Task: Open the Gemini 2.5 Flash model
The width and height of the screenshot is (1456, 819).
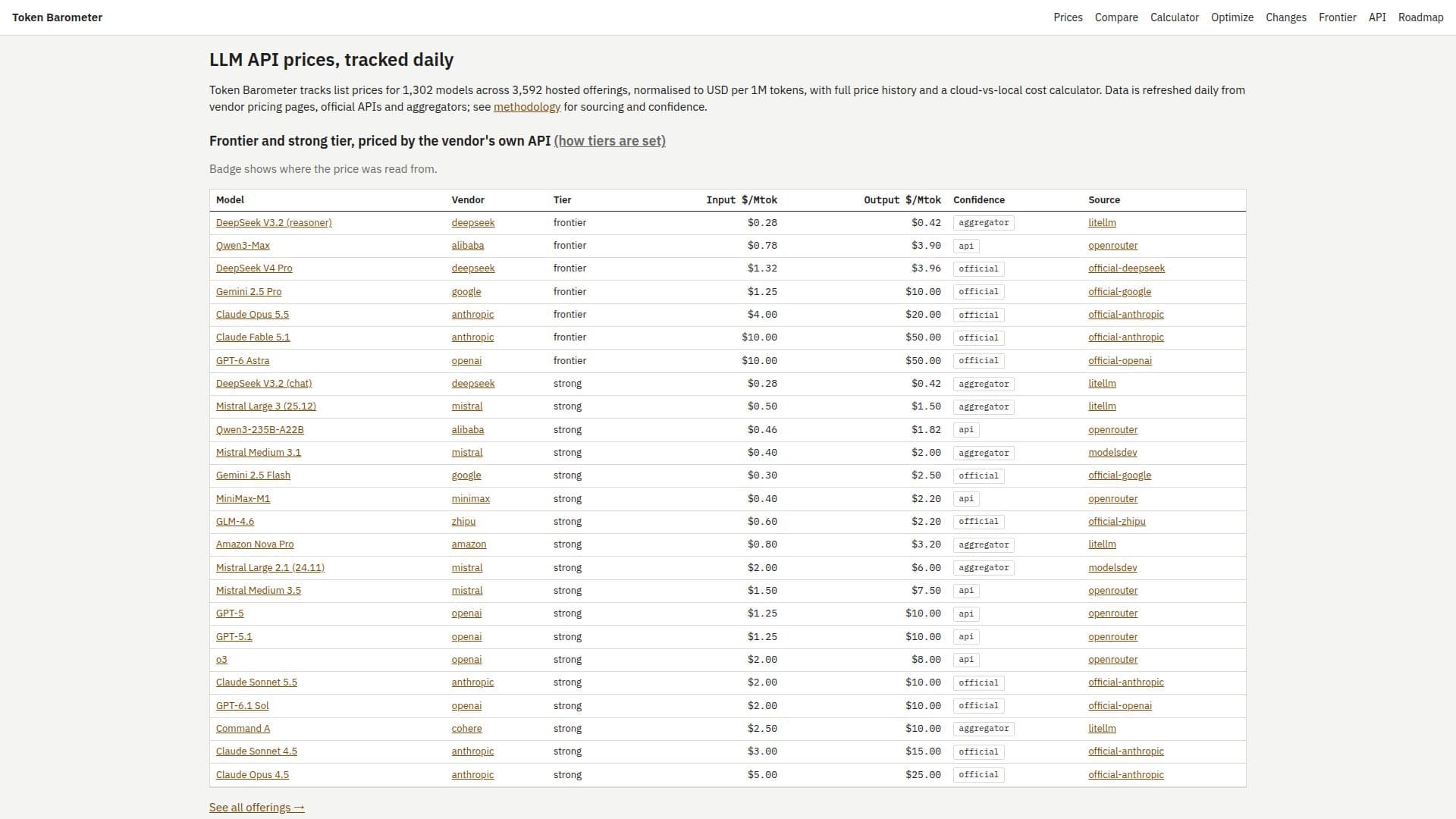Action: click(x=253, y=475)
